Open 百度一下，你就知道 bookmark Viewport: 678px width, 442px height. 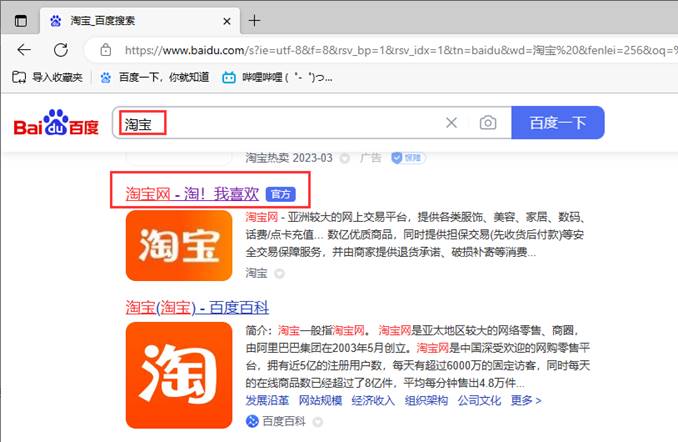click(154, 76)
